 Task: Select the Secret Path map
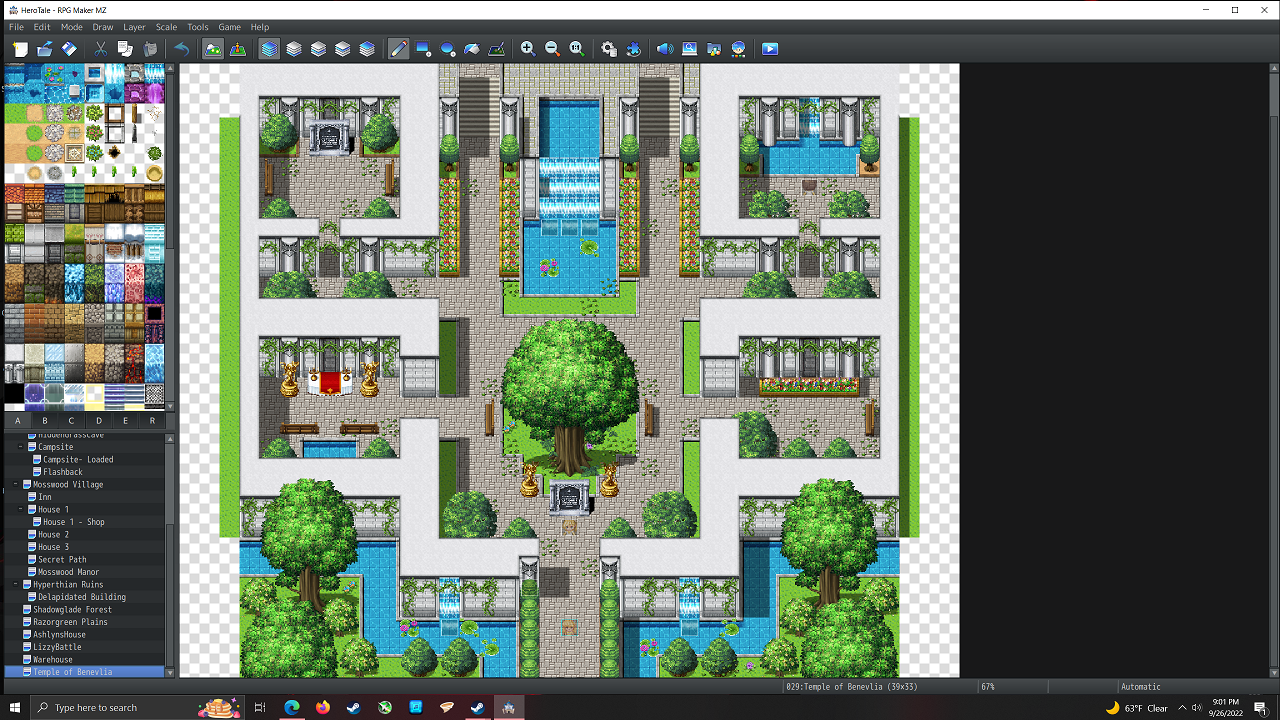[x=62, y=560]
